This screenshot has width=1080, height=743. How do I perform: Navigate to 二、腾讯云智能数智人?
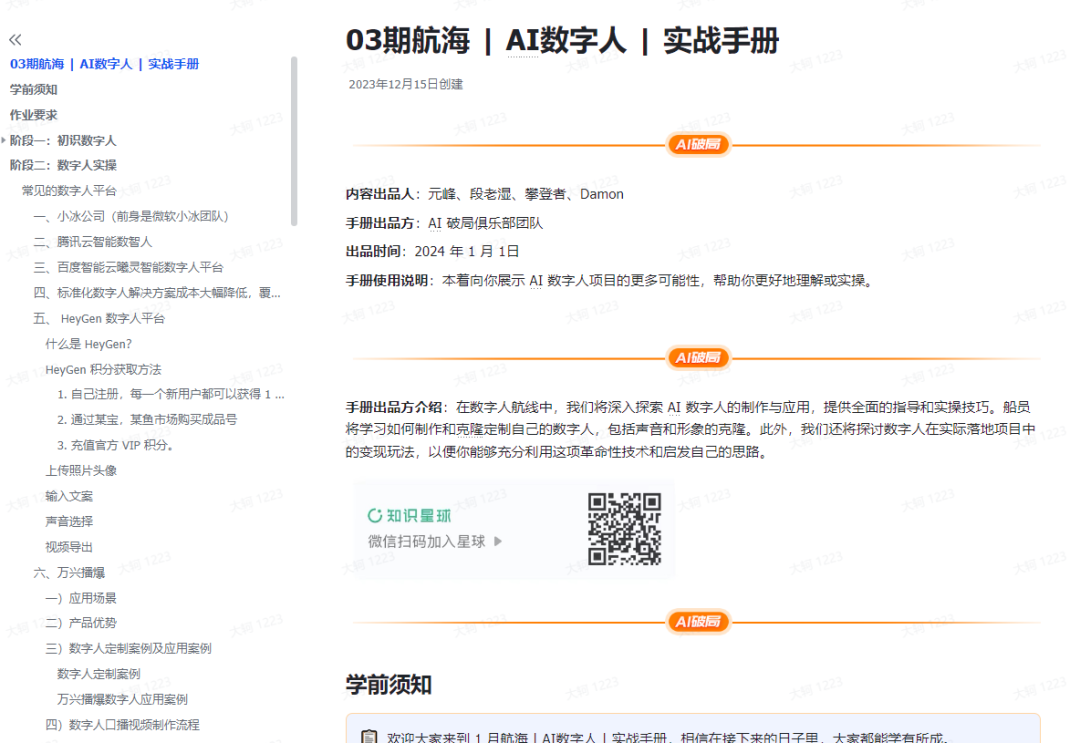tap(93, 242)
